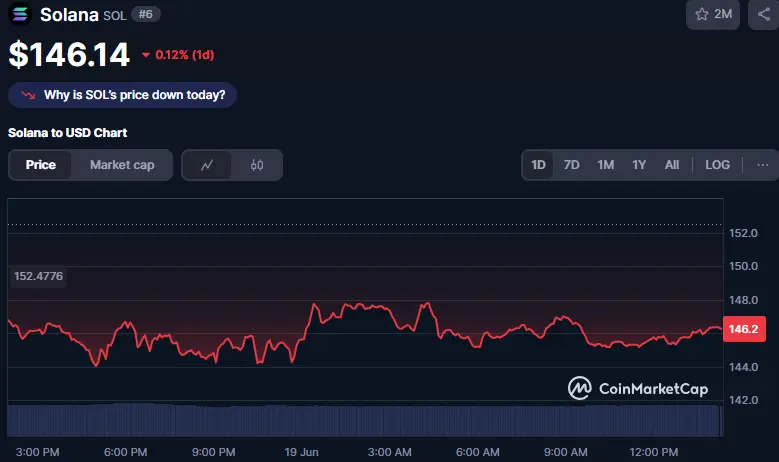Click the #6 rank badge
Viewport: 779px width, 462px height.
point(146,14)
